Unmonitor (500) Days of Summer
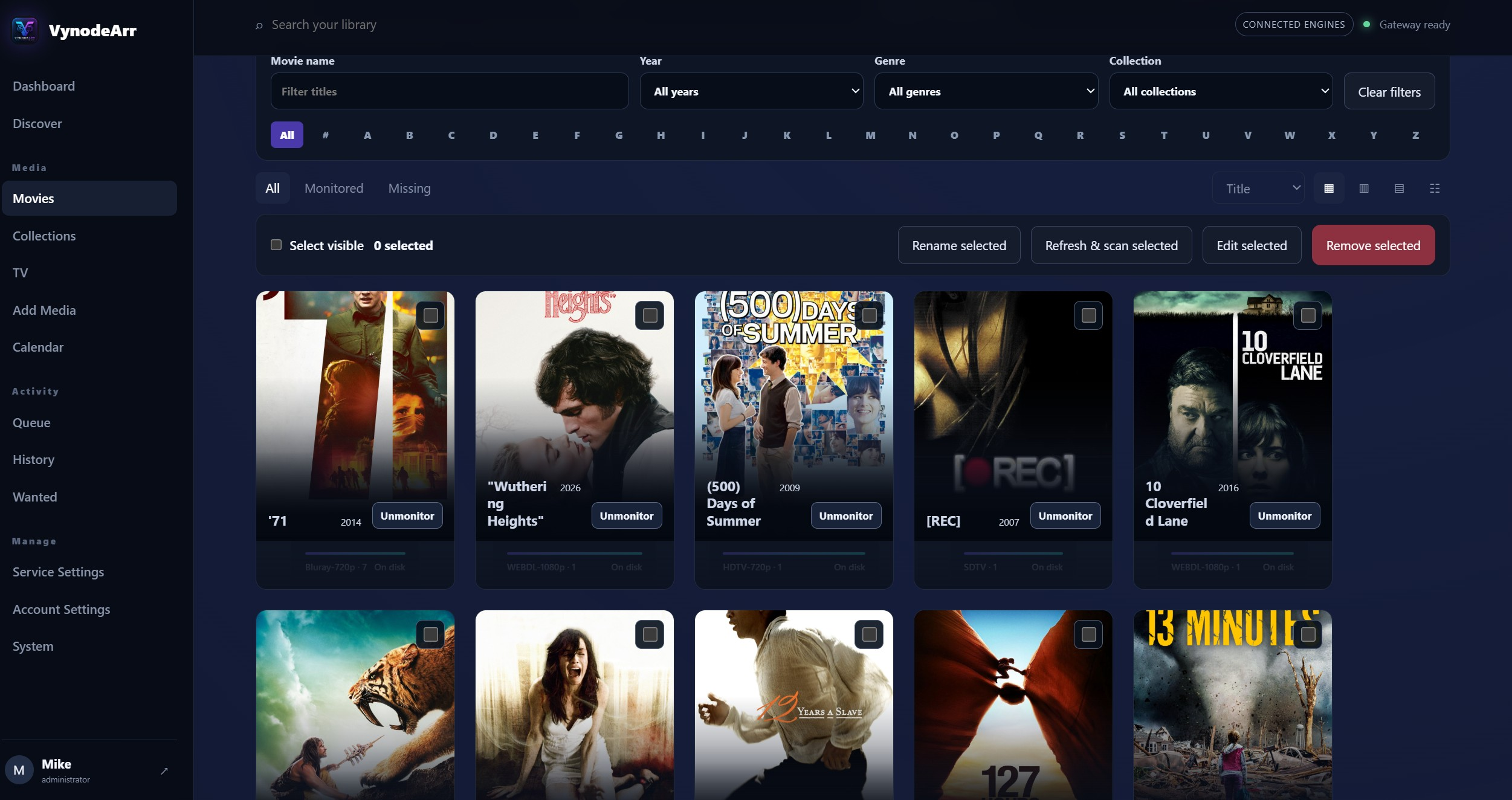This screenshot has width=1512, height=800. coord(846,516)
